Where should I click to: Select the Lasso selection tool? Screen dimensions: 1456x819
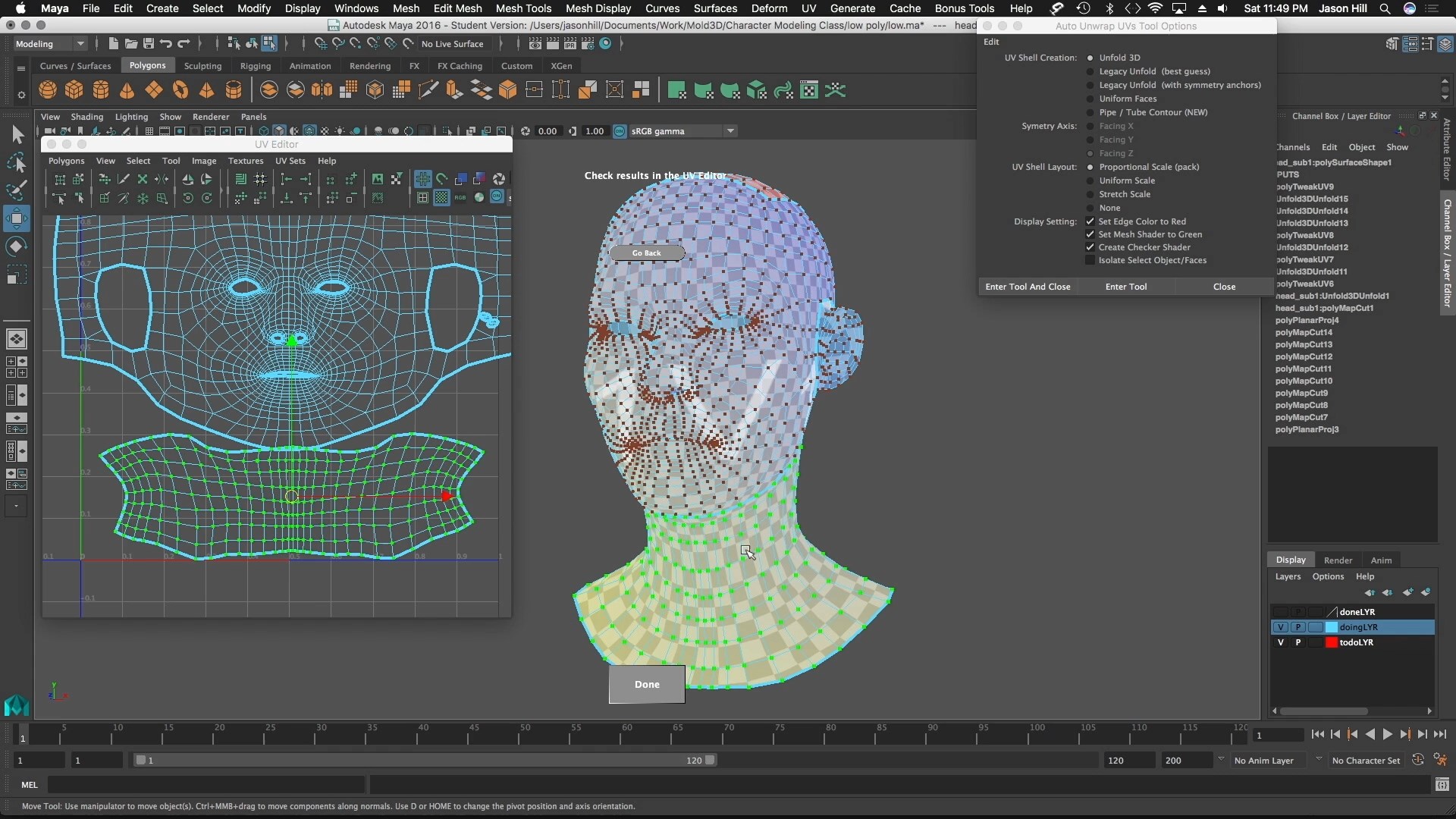click(17, 162)
